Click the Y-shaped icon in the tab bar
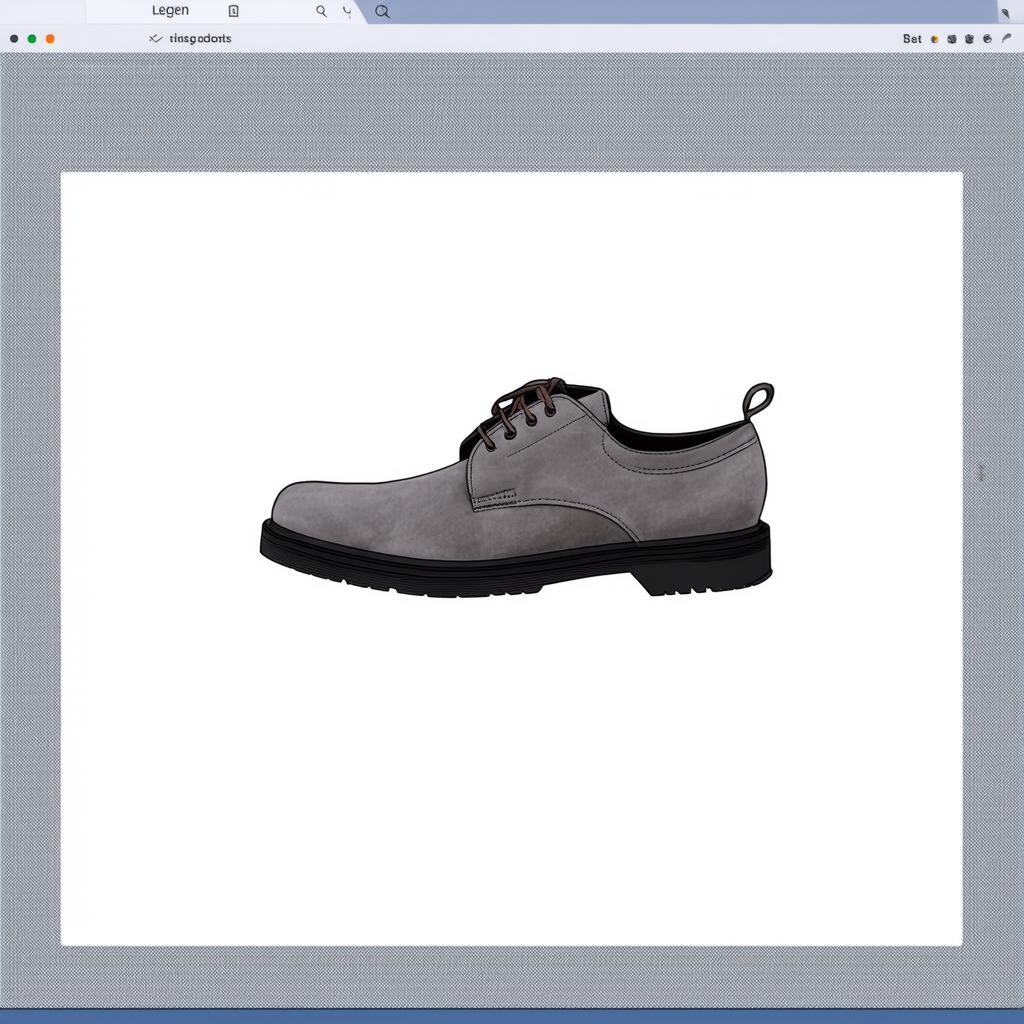Image resolution: width=1024 pixels, height=1024 pixels. click(x=347, y=12)
